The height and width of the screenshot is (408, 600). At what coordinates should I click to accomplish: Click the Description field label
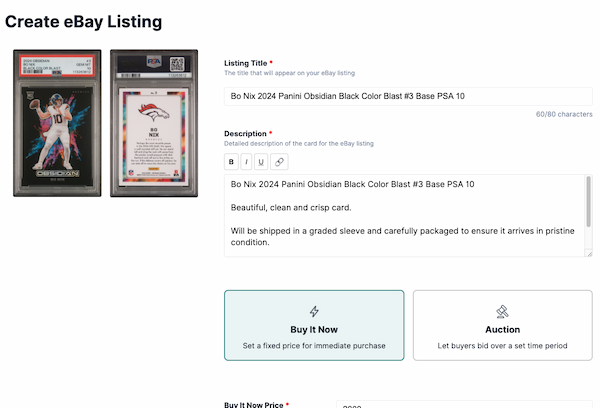click(x=245, y=134)
